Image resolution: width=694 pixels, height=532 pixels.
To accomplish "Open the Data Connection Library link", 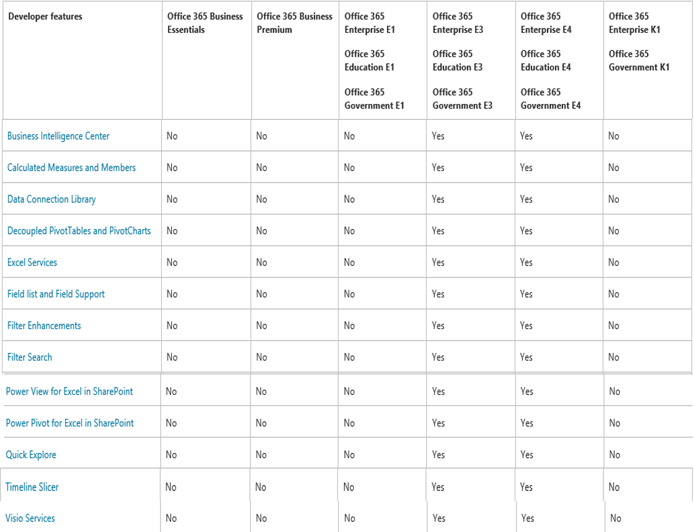I will [51, 199].
